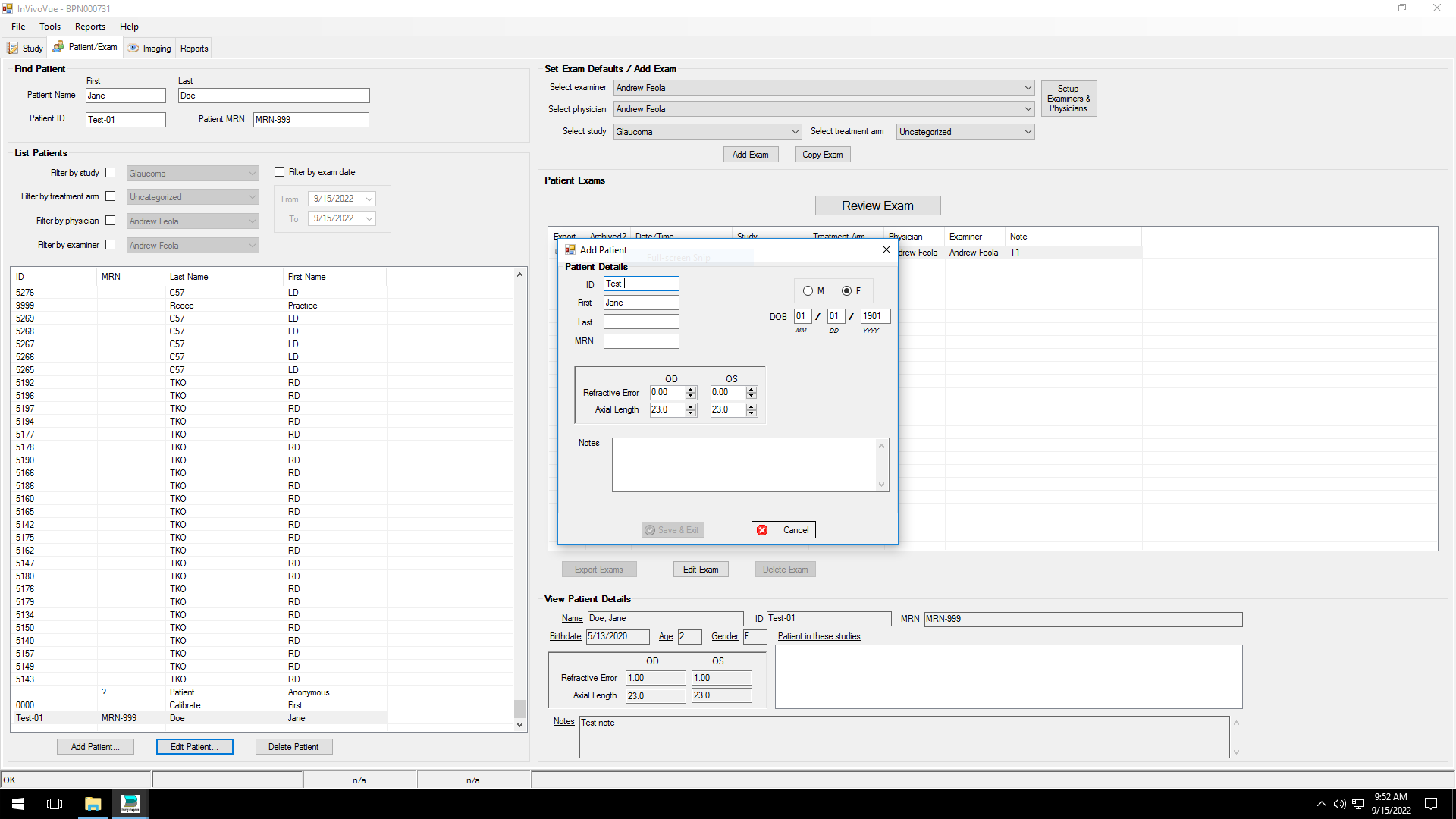Click the red Cancel icon in dialog

(x=762, y=530)
